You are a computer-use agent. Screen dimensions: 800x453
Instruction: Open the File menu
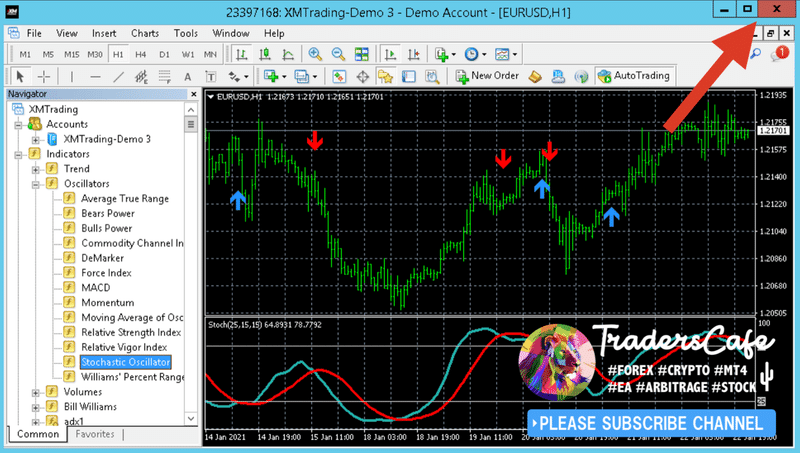34,34
